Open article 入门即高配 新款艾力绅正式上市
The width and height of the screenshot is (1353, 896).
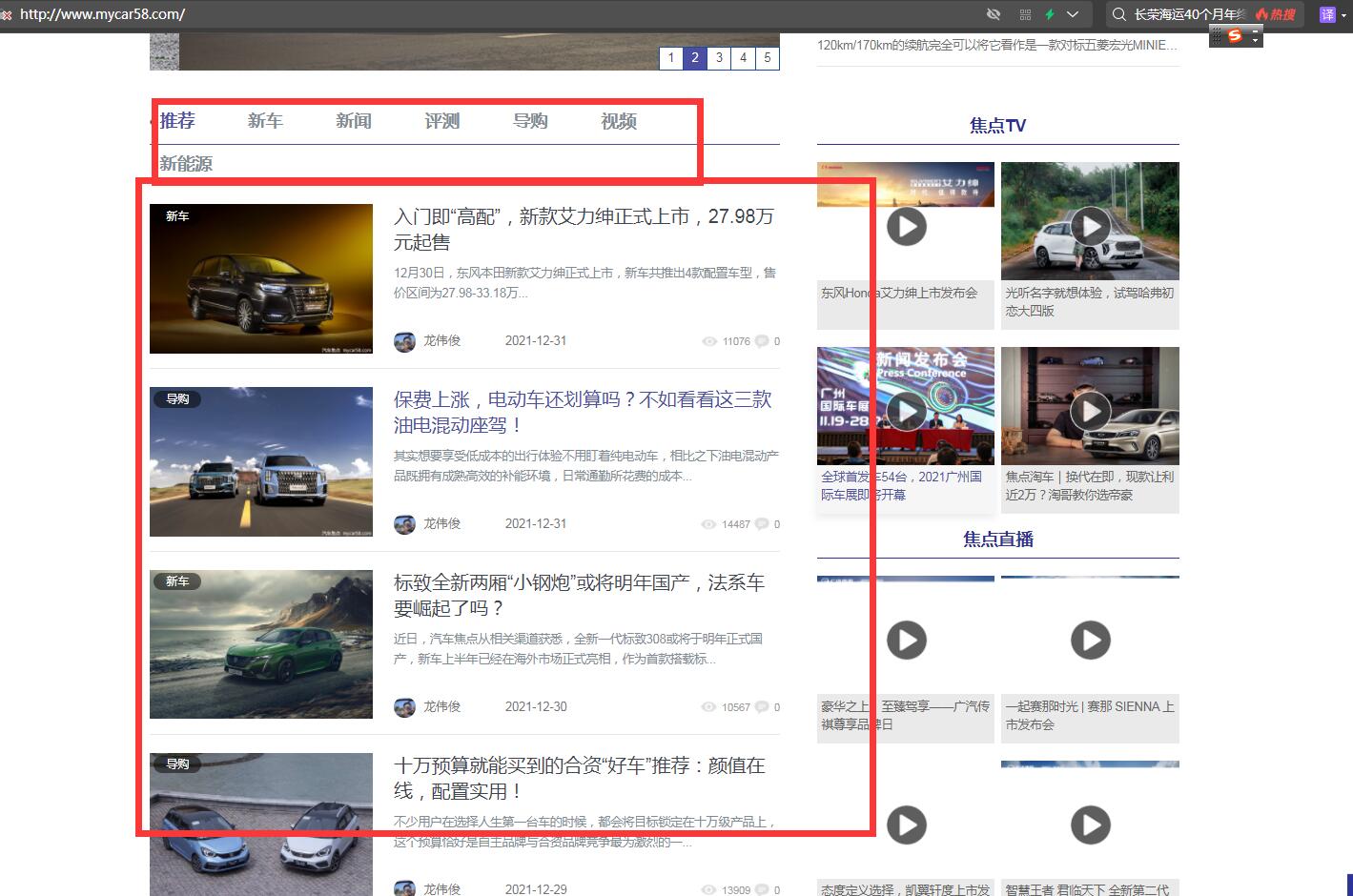point(584,229)
